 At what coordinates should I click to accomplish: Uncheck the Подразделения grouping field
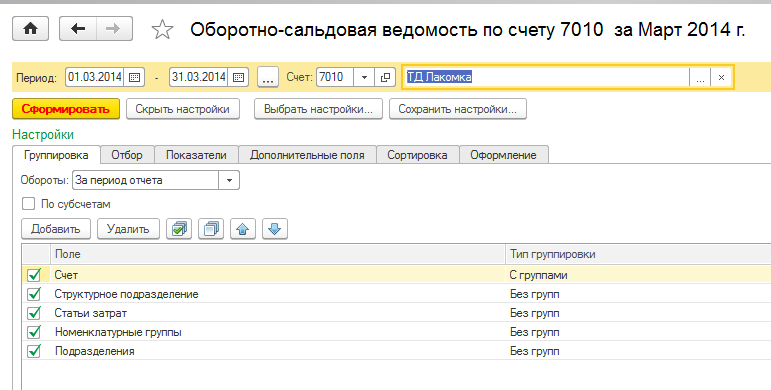[34, 351]
